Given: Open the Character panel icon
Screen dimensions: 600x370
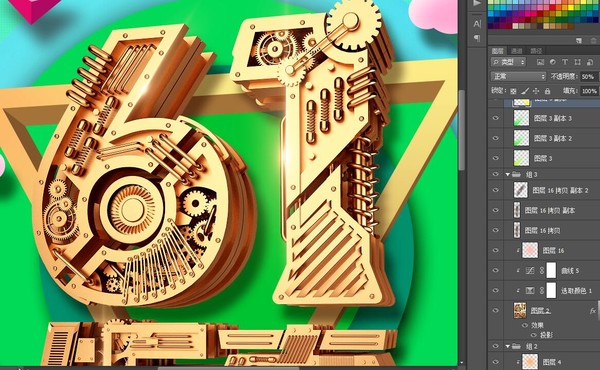Looking at the screenshot, I should coord(477,24).
